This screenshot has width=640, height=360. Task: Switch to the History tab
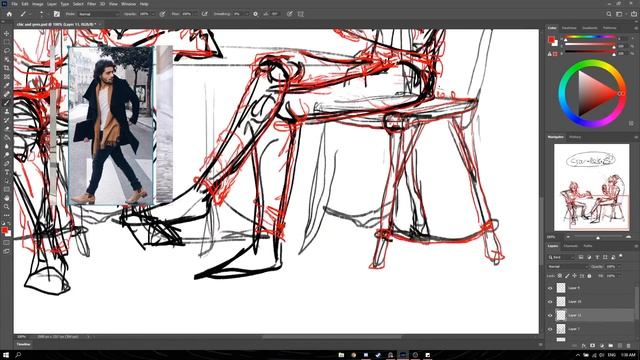coord(575,137)
